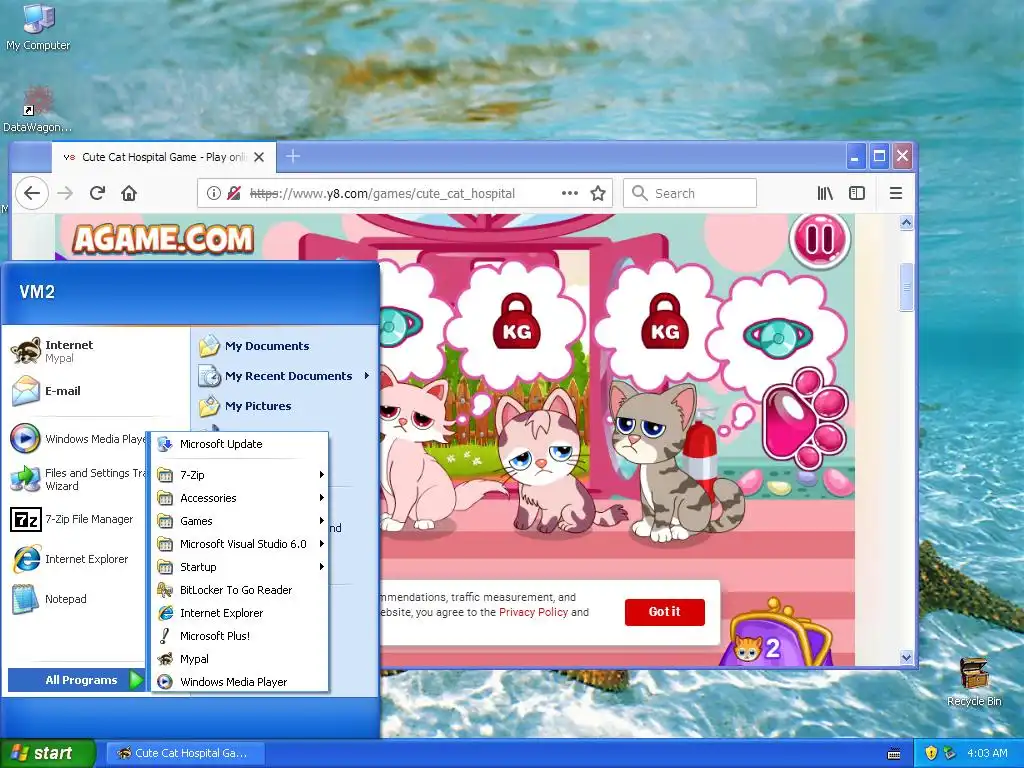
Task: Expand the Startup submenu
Action: tap(240, 567)
